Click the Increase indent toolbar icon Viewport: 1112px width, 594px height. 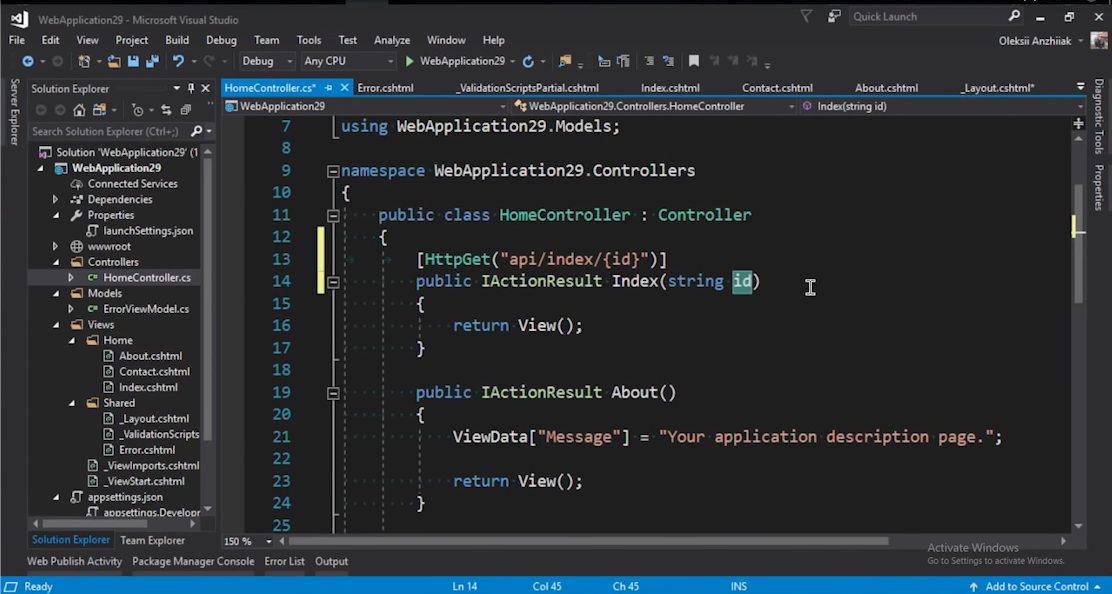point(668,62)
